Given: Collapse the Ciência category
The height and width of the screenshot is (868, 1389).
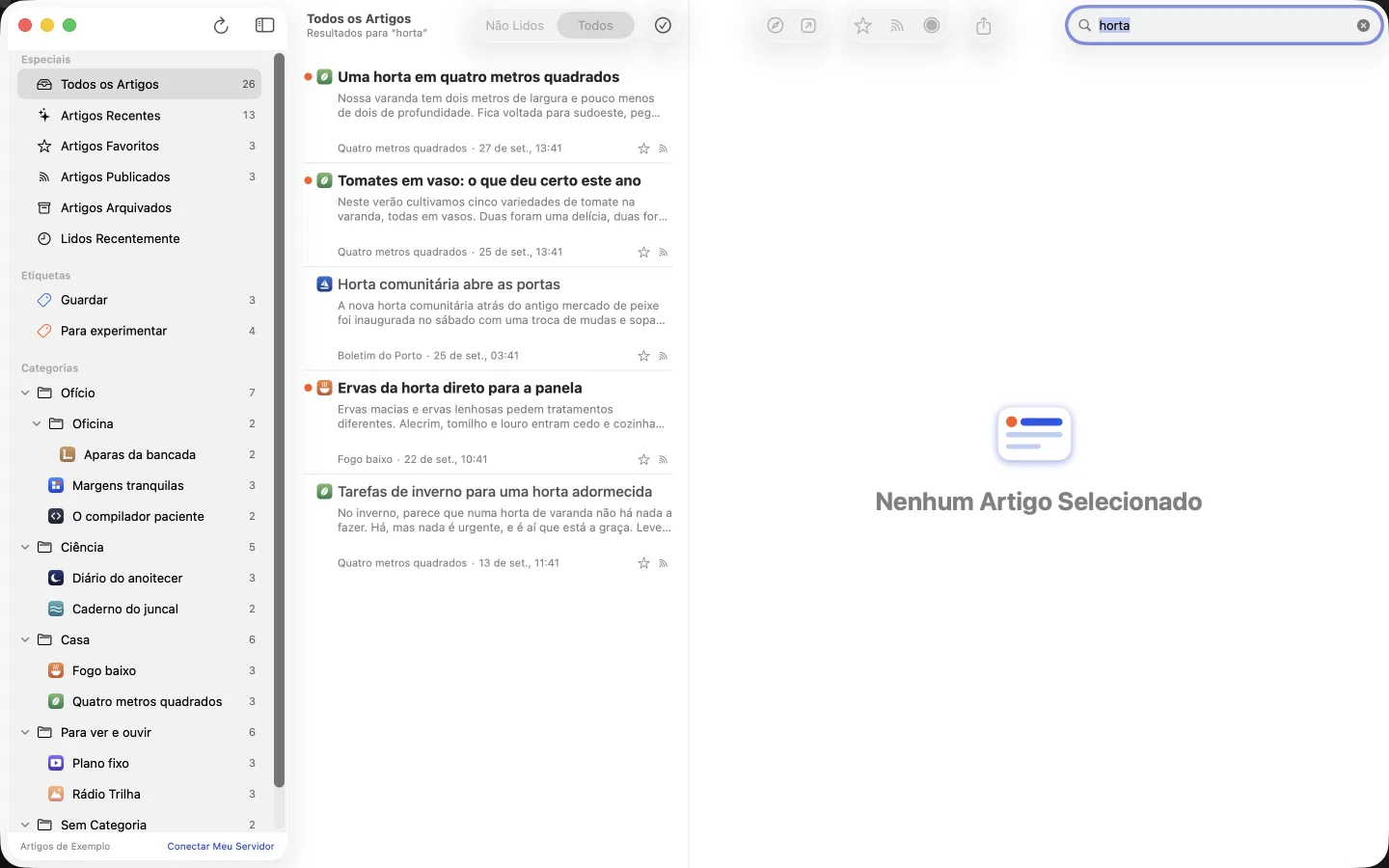Looking at the screenshot, I should pos(25,548).
